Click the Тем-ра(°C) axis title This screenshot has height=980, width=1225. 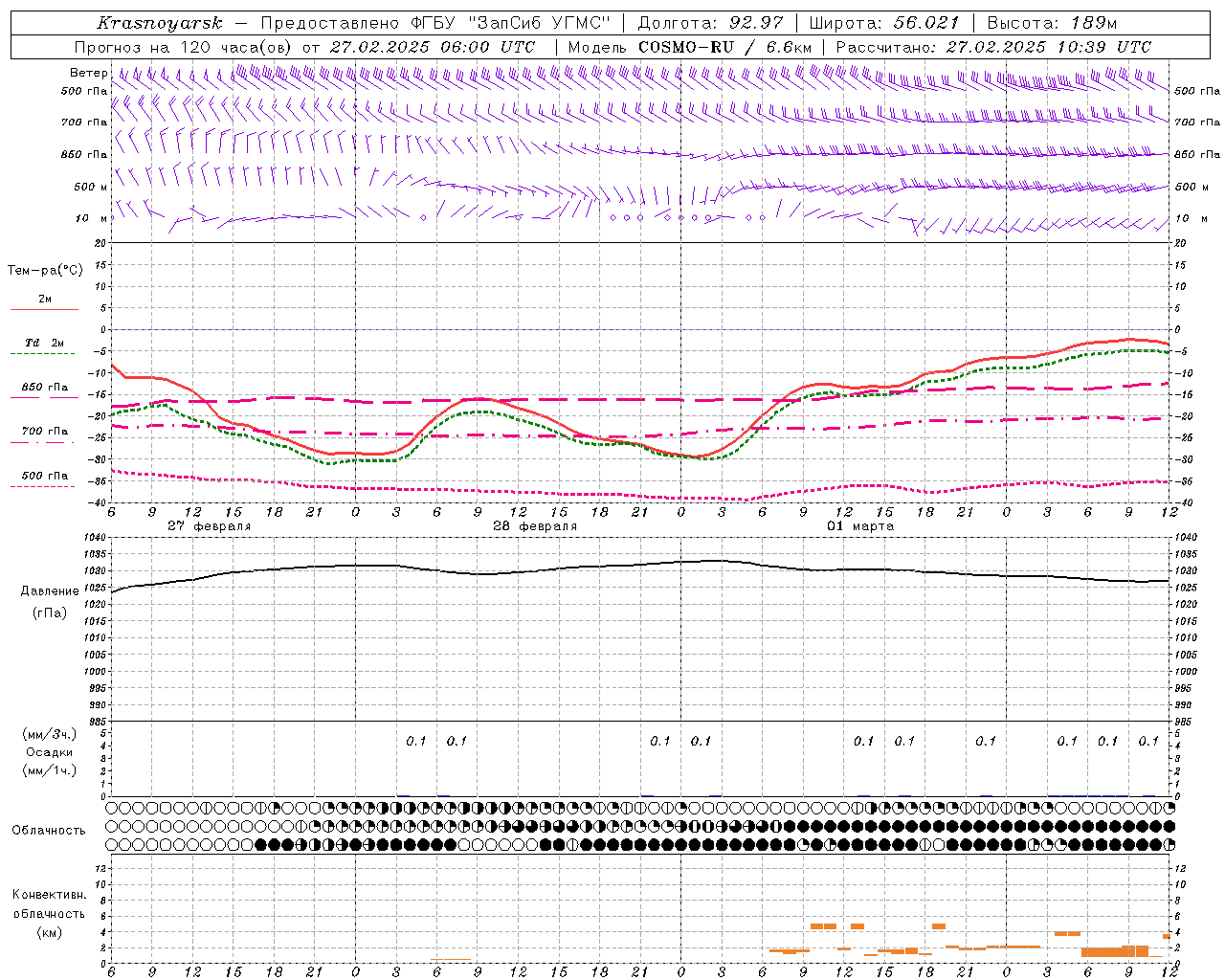click(45, 271)
